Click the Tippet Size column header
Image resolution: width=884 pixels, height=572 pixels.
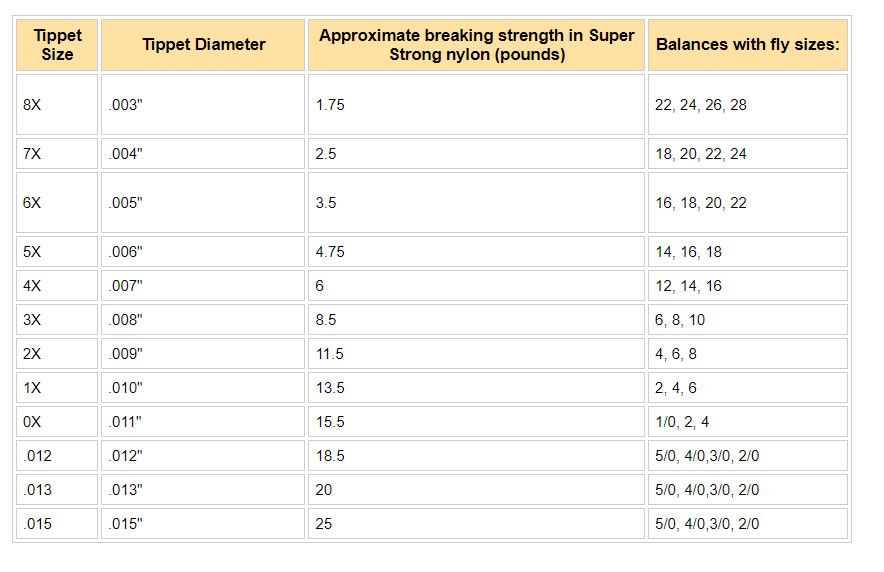coord(57,45)
